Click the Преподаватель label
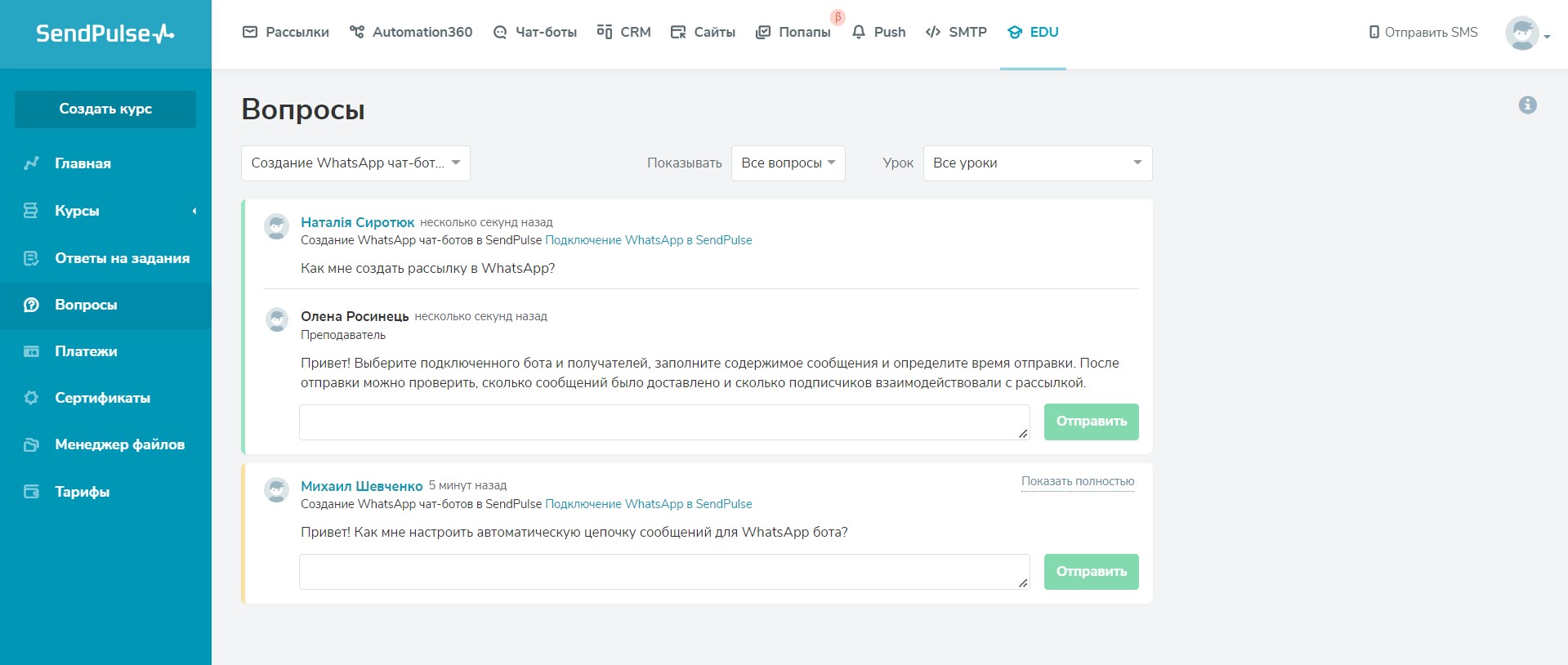The image size is (1568, 665). (343, 335)
